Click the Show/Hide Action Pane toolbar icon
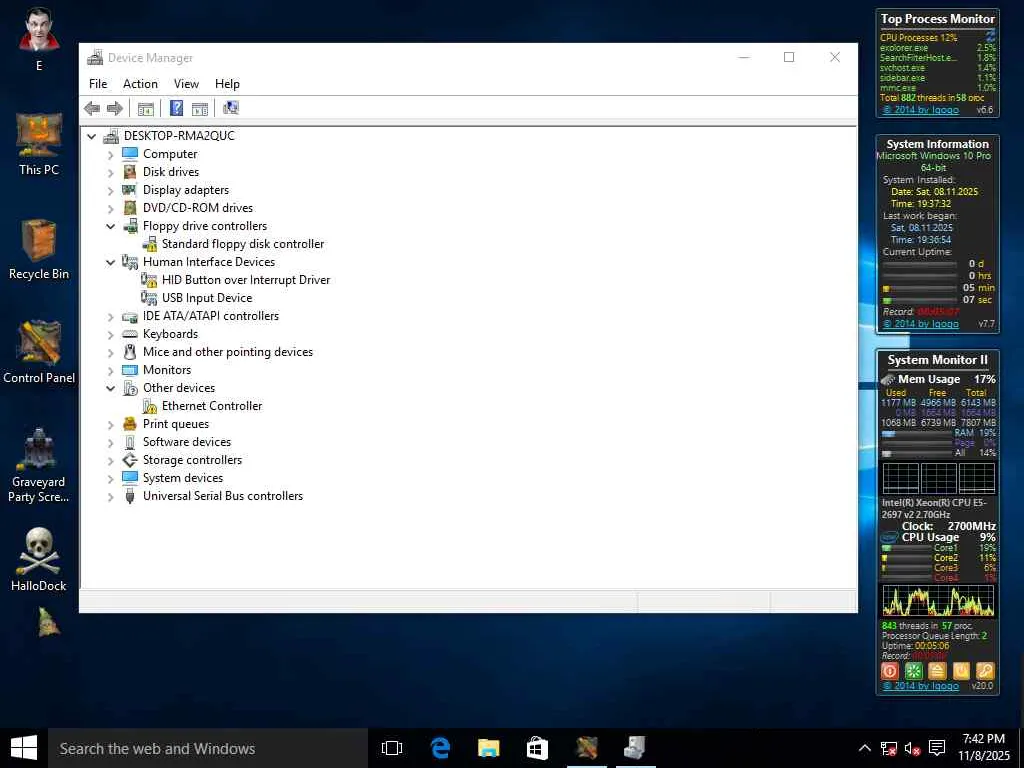The width and height of the screenshot is (1024, 768). pyautogui.click(x=200, y=108)
